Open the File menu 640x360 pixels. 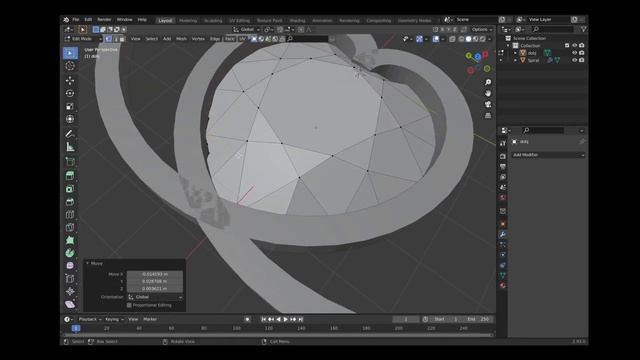pos(76,20)
